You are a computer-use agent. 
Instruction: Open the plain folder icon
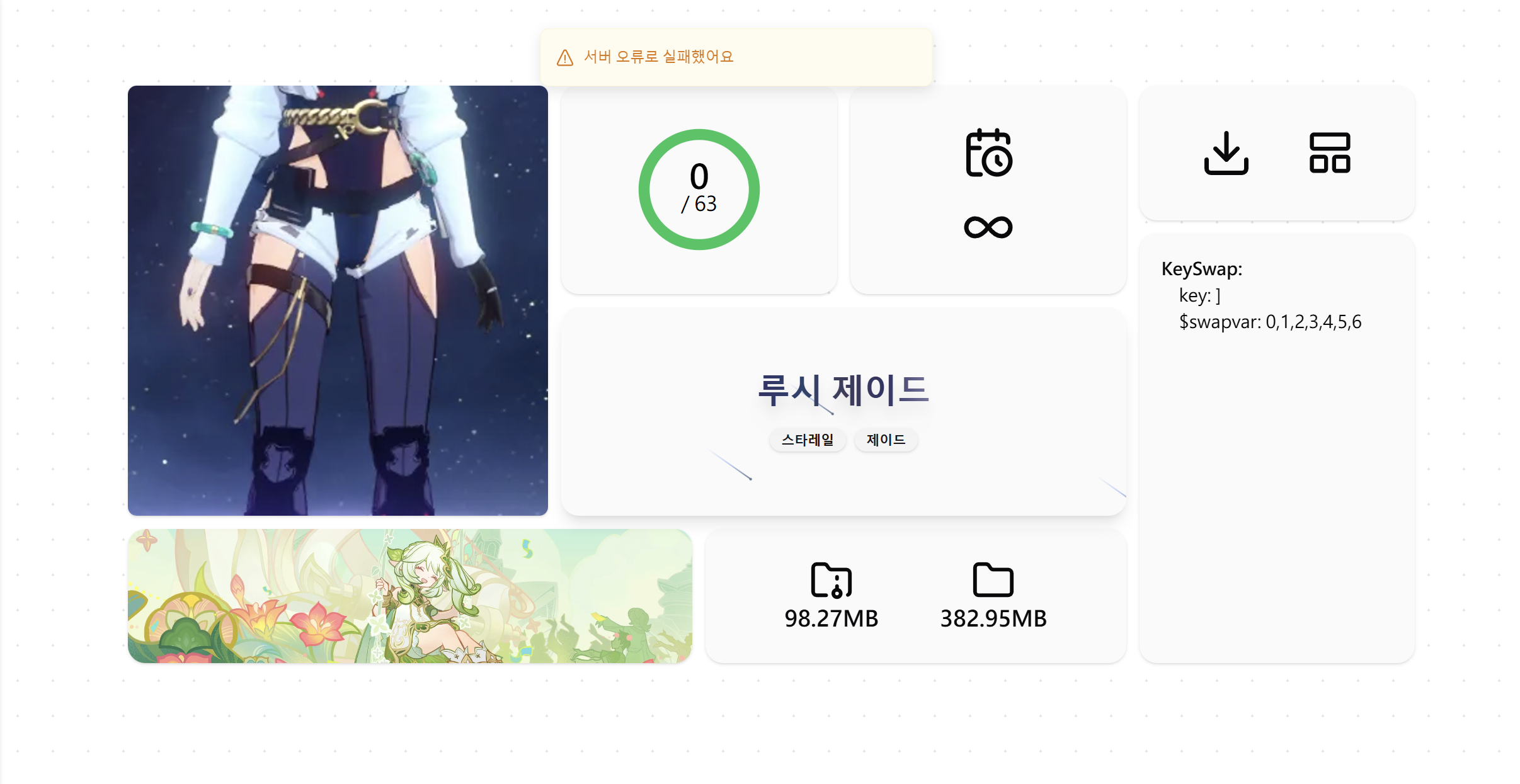(x=993, y=579)
